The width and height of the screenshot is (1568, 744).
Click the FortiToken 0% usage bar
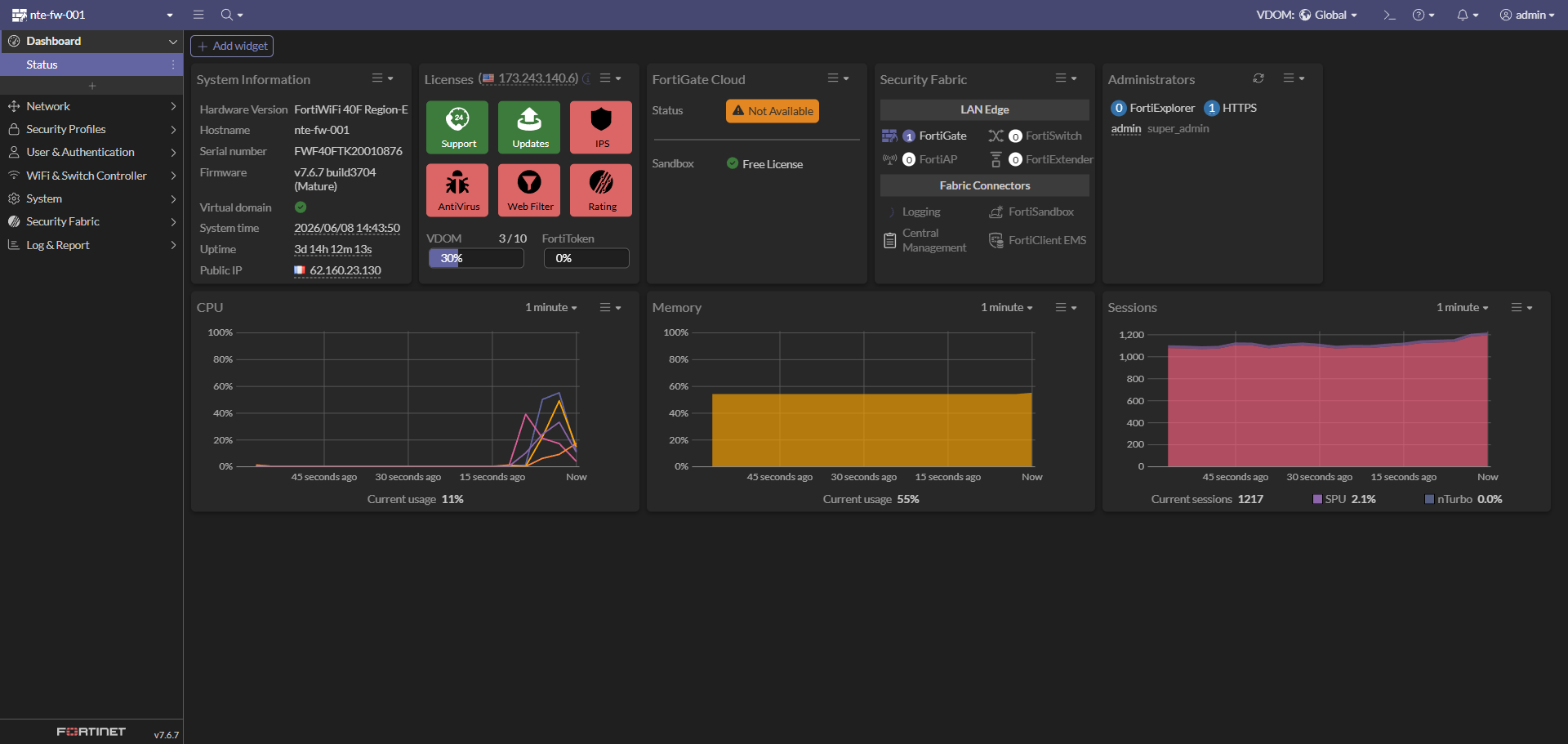coord(586,258)
